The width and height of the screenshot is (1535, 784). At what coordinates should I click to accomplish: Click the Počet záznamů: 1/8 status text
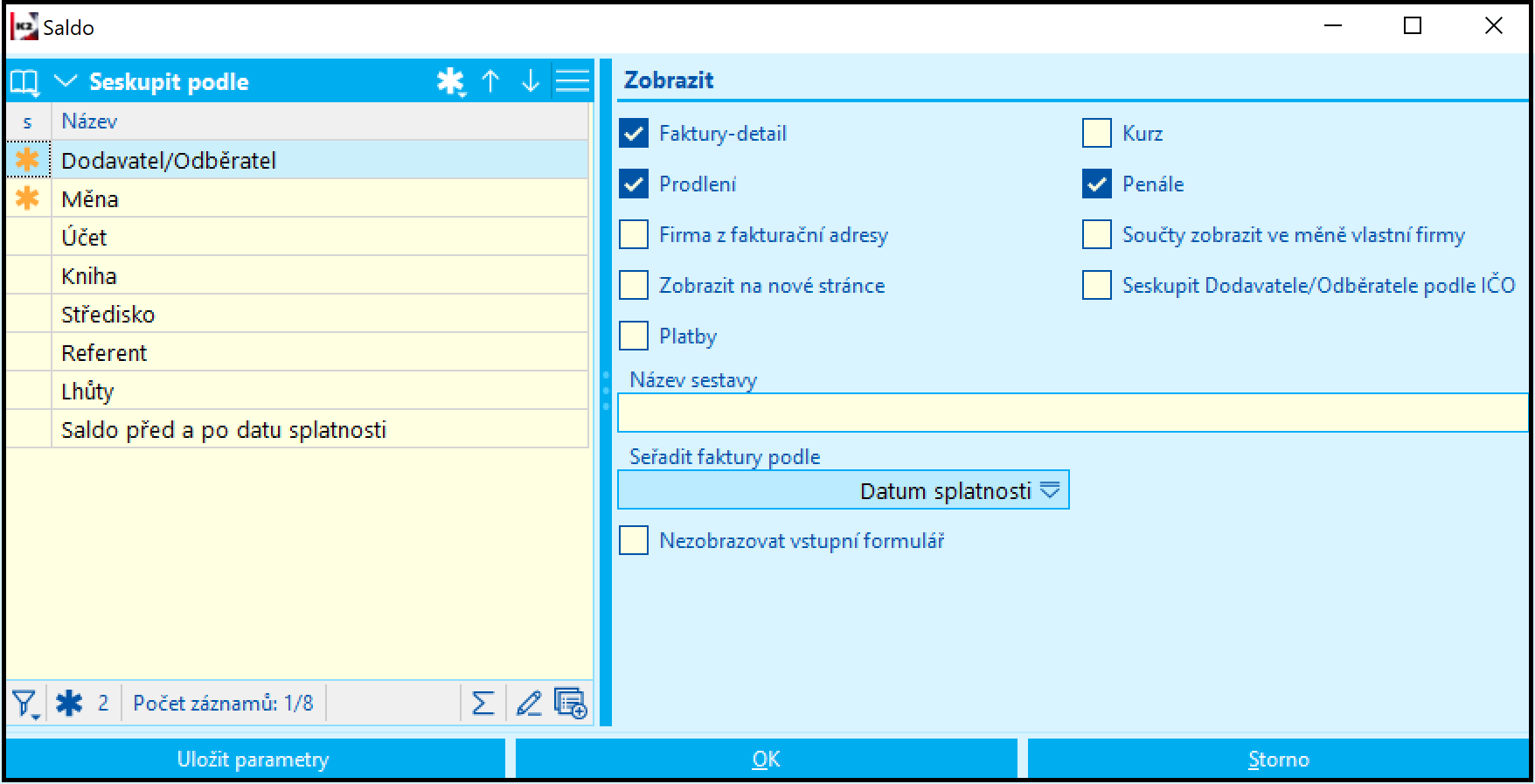point(223,704)
